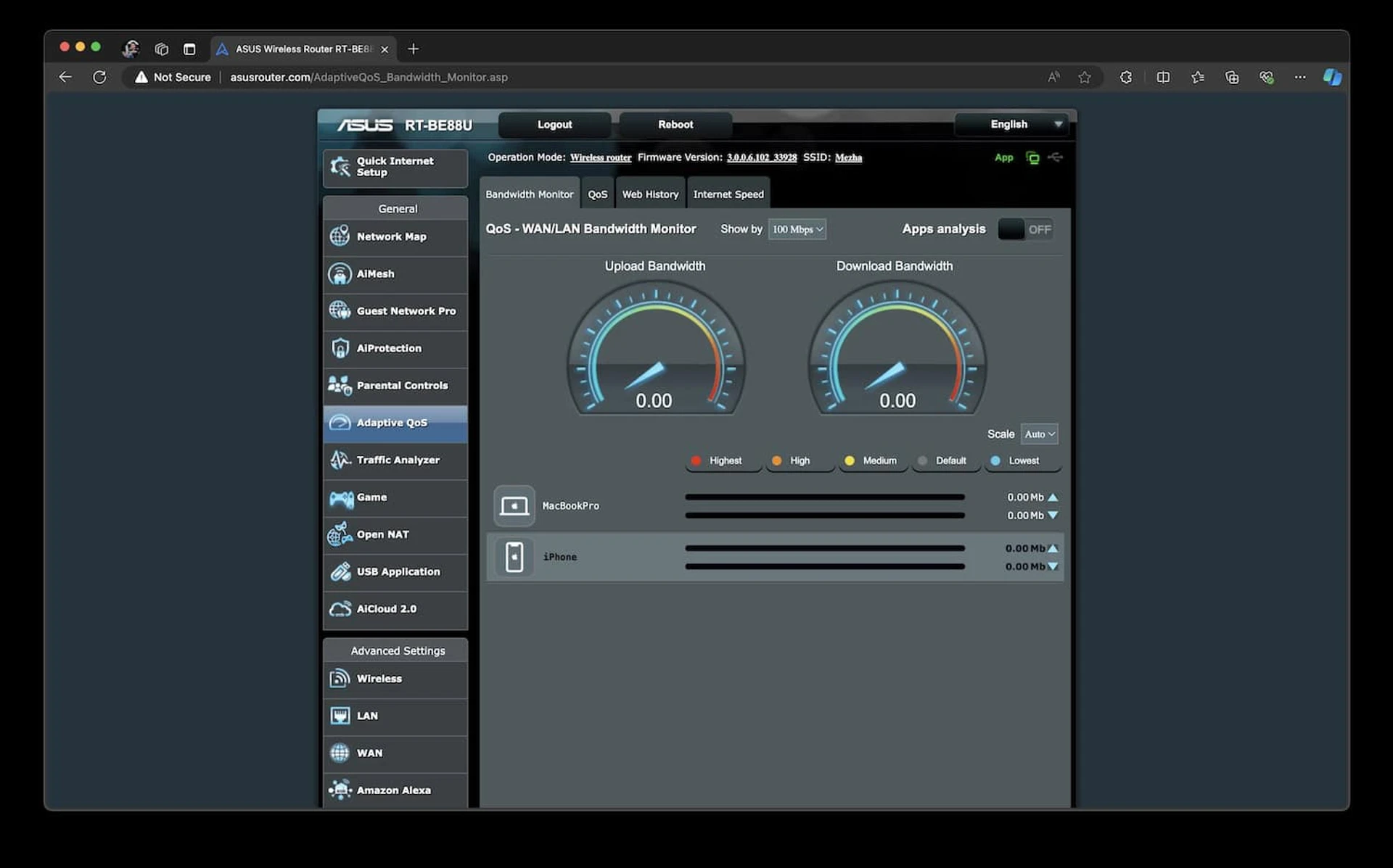
Task: Open the Traffic Analyzer icon
Action: click(x=340, y=460)
